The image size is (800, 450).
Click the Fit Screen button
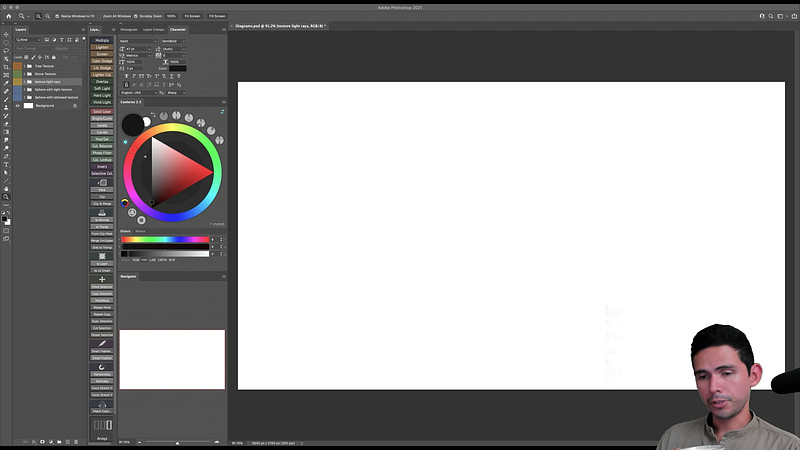(192, 16)
